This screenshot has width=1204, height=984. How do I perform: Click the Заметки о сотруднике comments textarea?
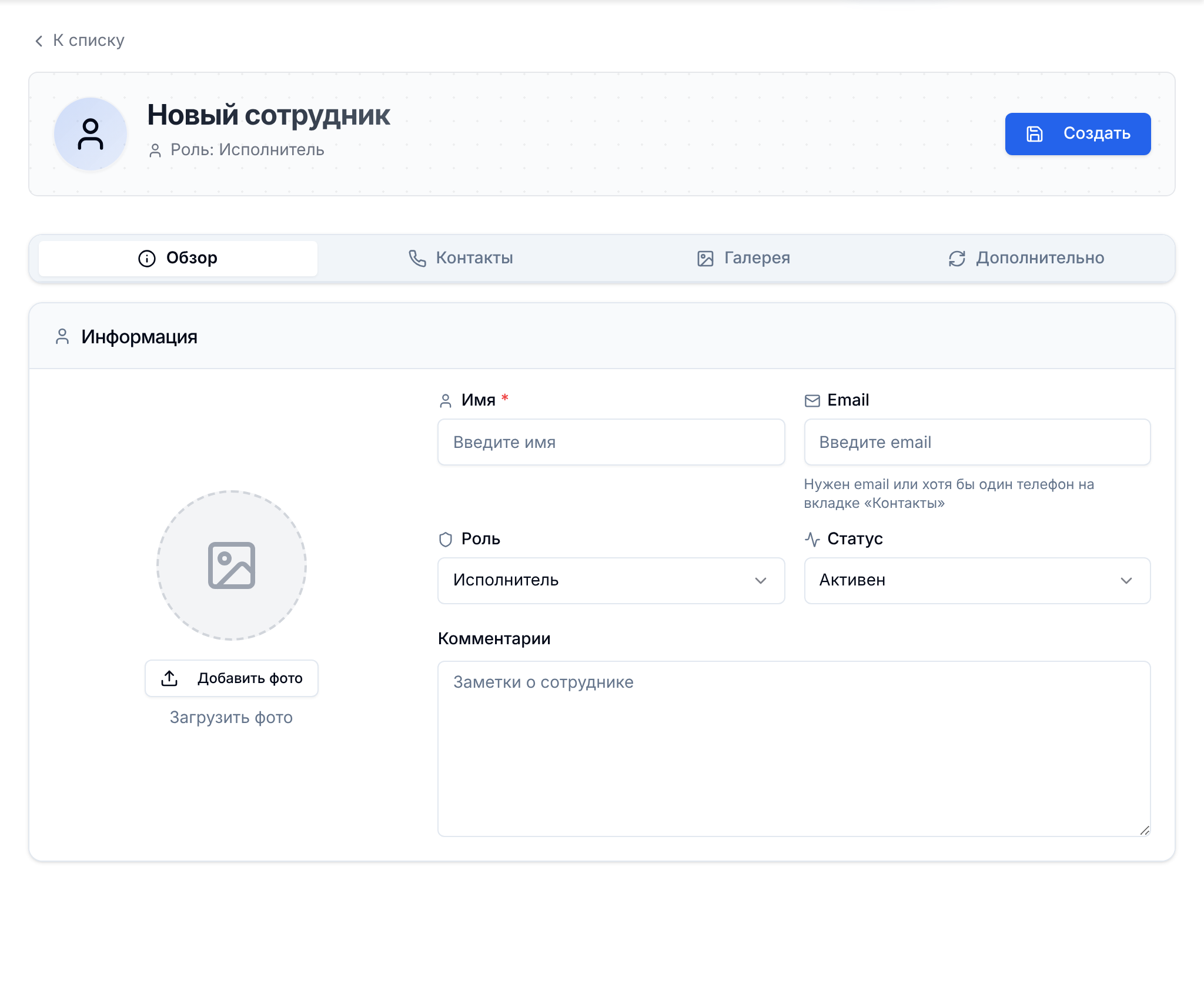click(794, 749)
